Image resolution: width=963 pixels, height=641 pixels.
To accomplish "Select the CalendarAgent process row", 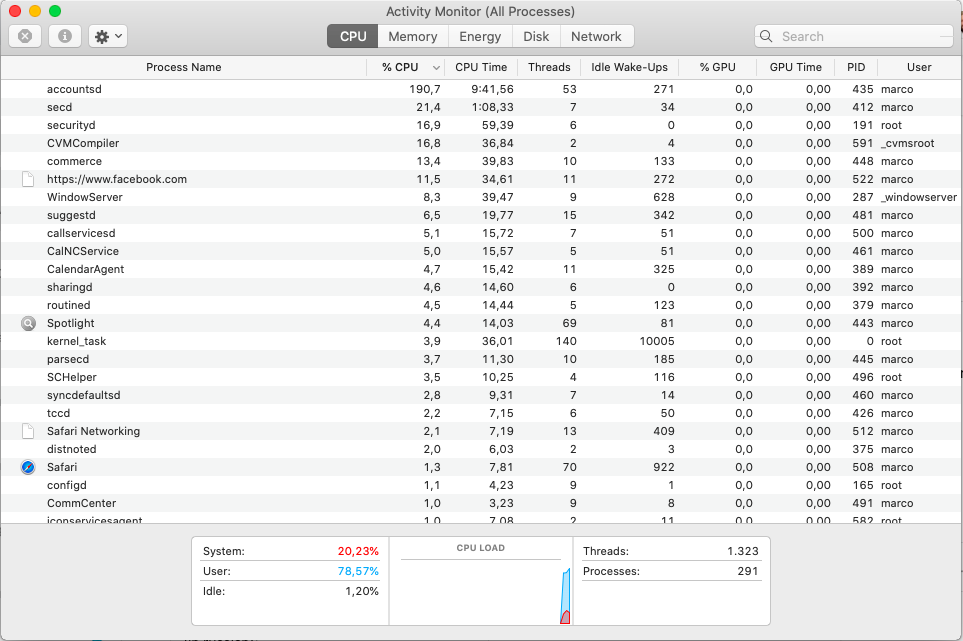I will coord(481,270).
